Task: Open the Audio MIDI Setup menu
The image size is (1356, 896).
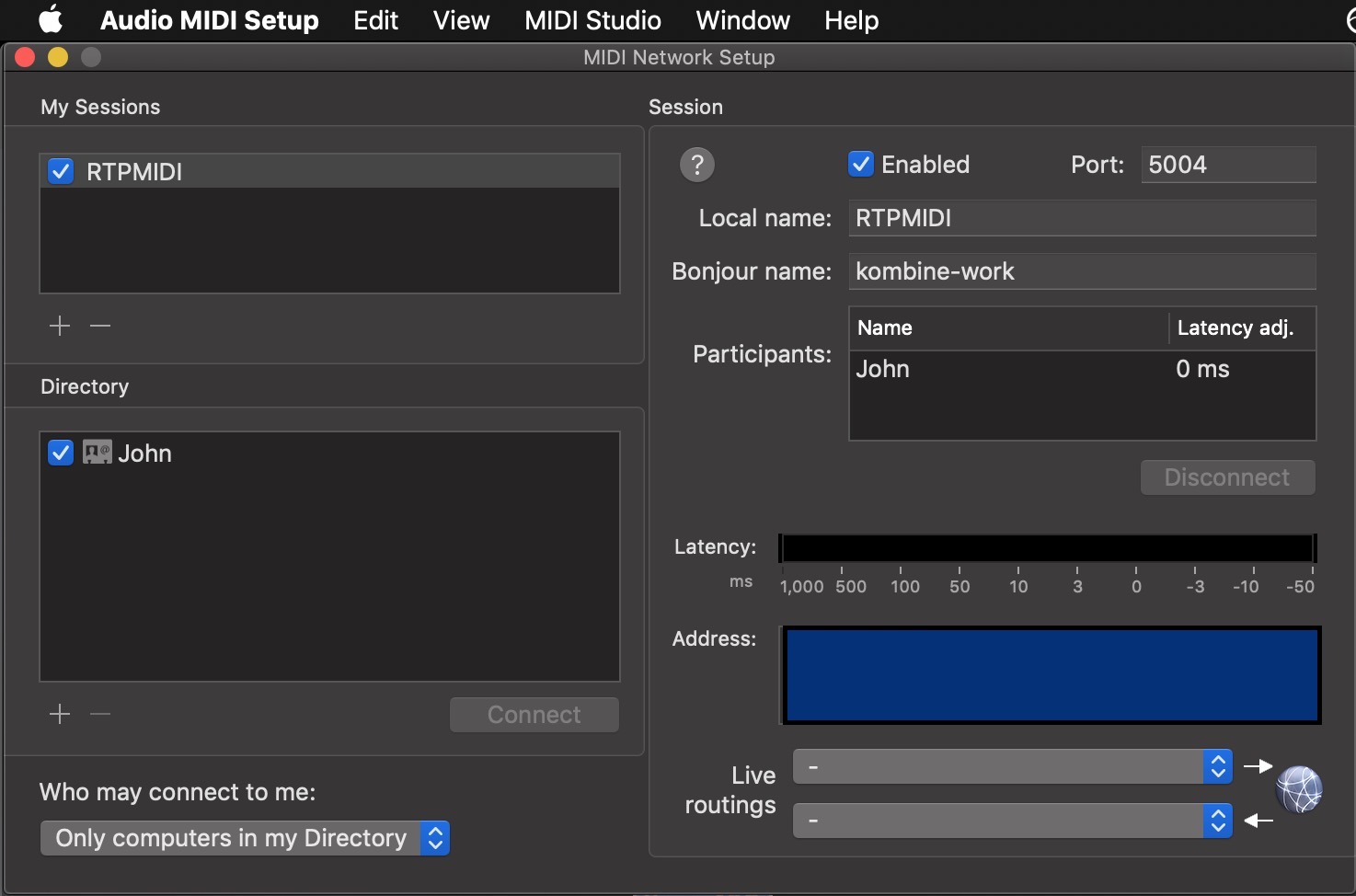Action: pos(209,20)
